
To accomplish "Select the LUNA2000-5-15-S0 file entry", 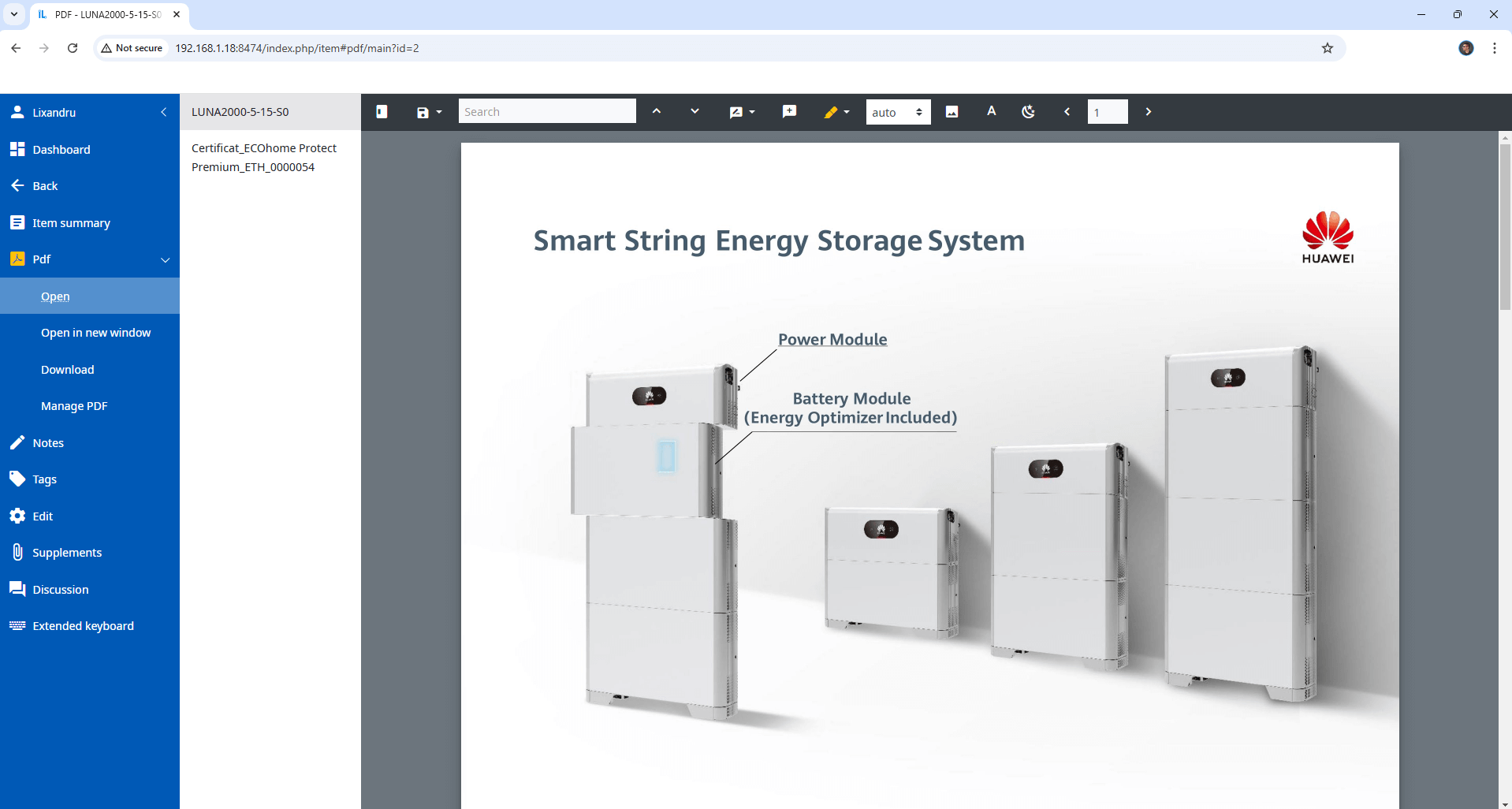I will (270, 112).
